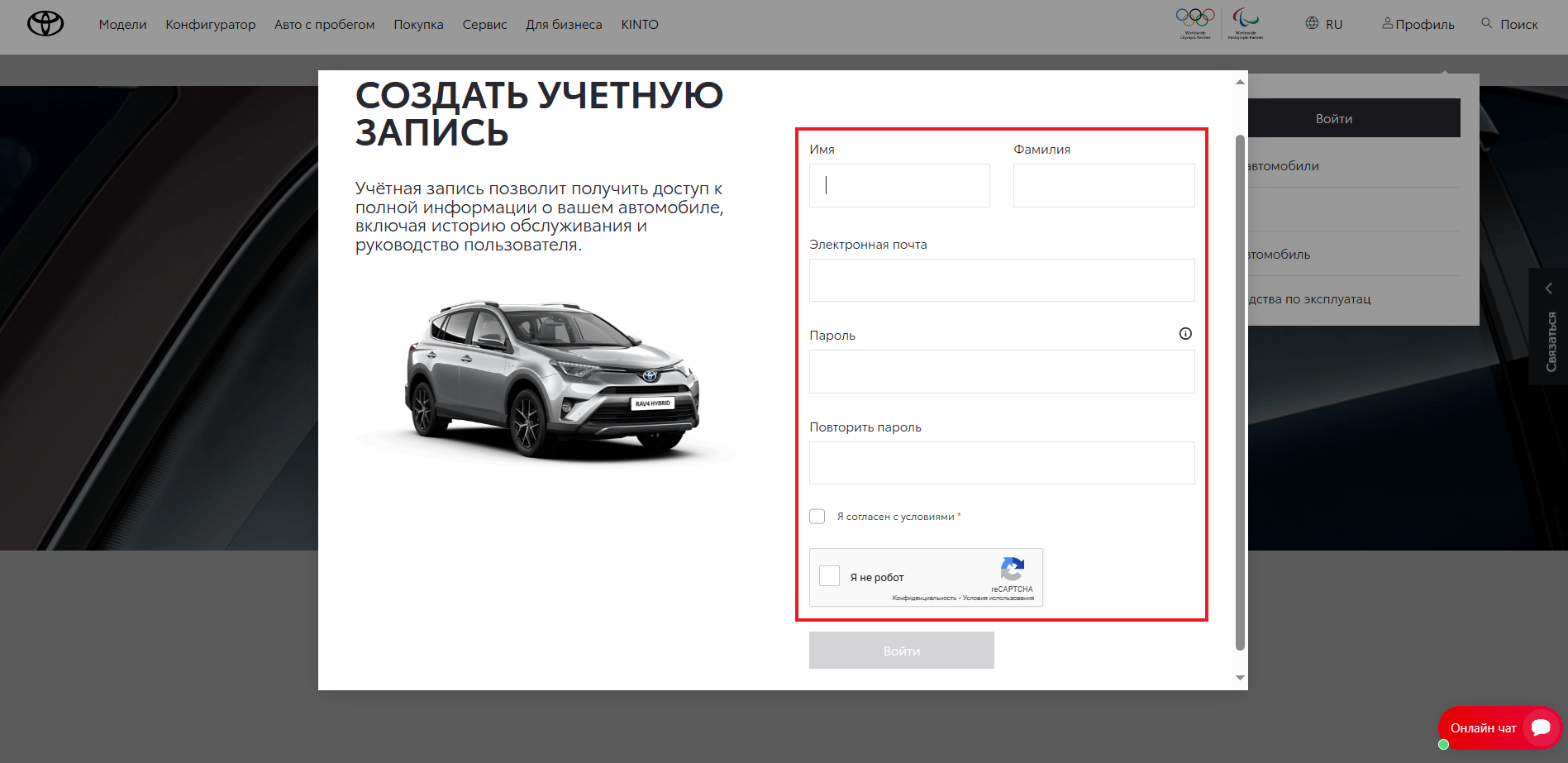The width and height of the screenshot is (1568, 763).
Task: Click the Toyota logo icon
Action: [45, 24]
